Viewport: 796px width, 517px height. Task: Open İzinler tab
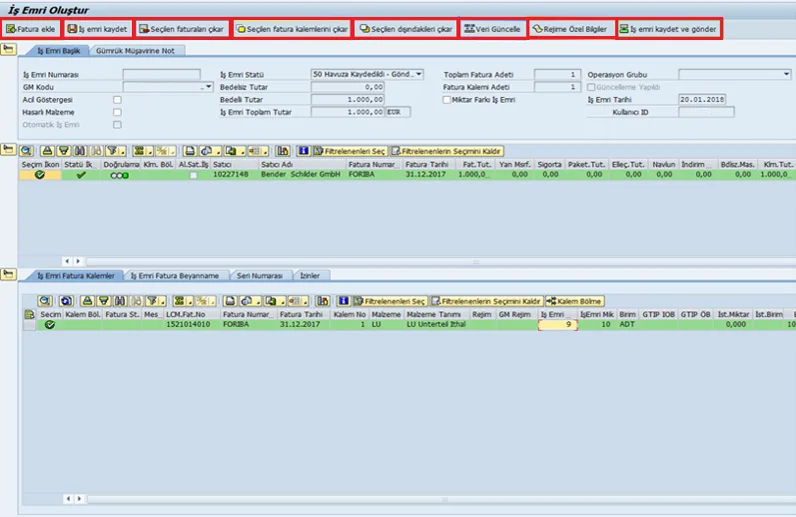tap(310, 275)
